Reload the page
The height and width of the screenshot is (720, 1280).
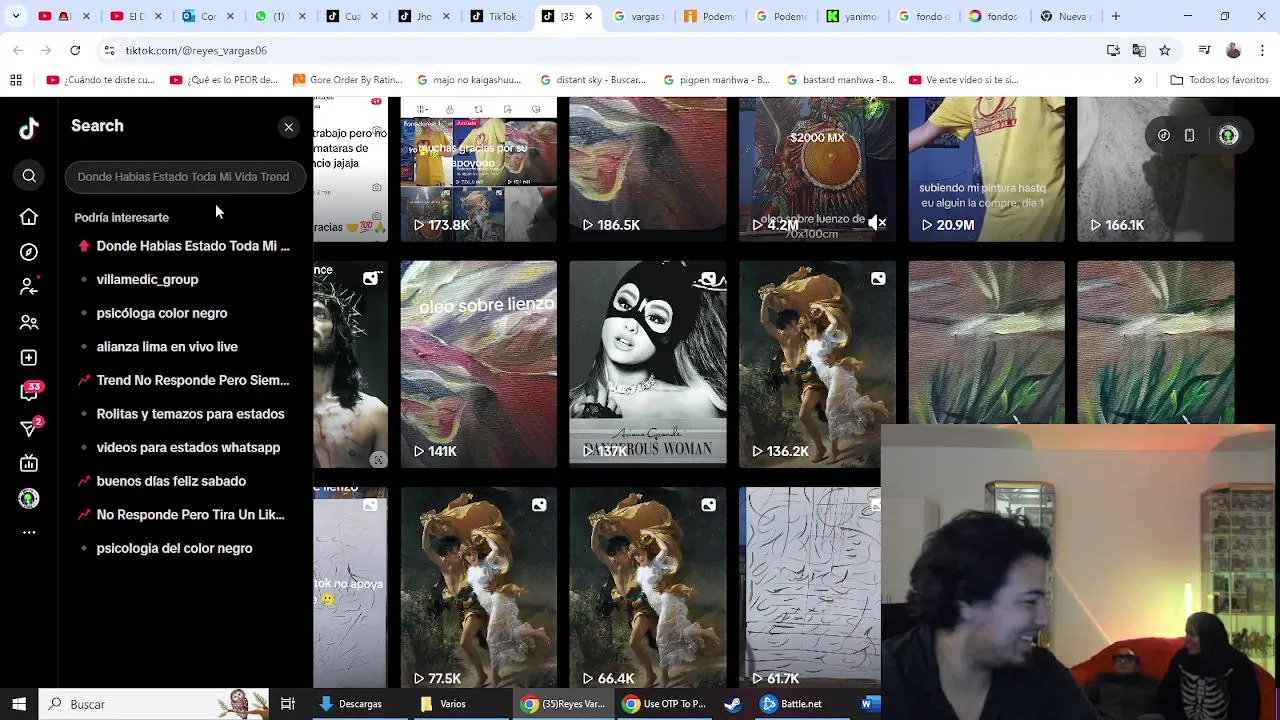click(x=75, y=50)
